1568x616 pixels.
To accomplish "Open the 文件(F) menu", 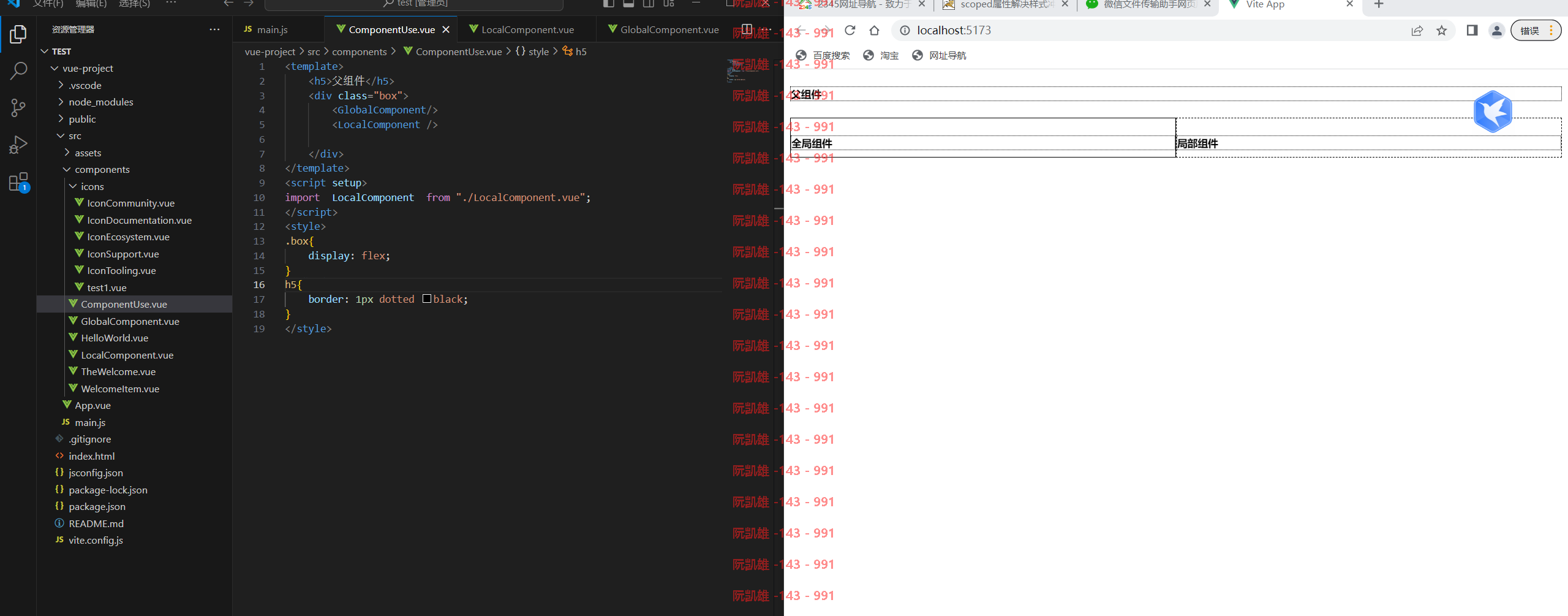I will pyautogui.click(x=48, y=4).
